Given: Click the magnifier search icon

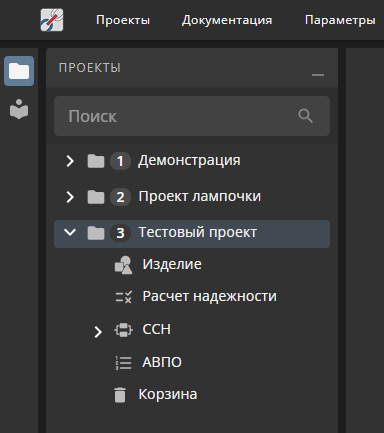Looking at the screenshot, I should 305,116.
